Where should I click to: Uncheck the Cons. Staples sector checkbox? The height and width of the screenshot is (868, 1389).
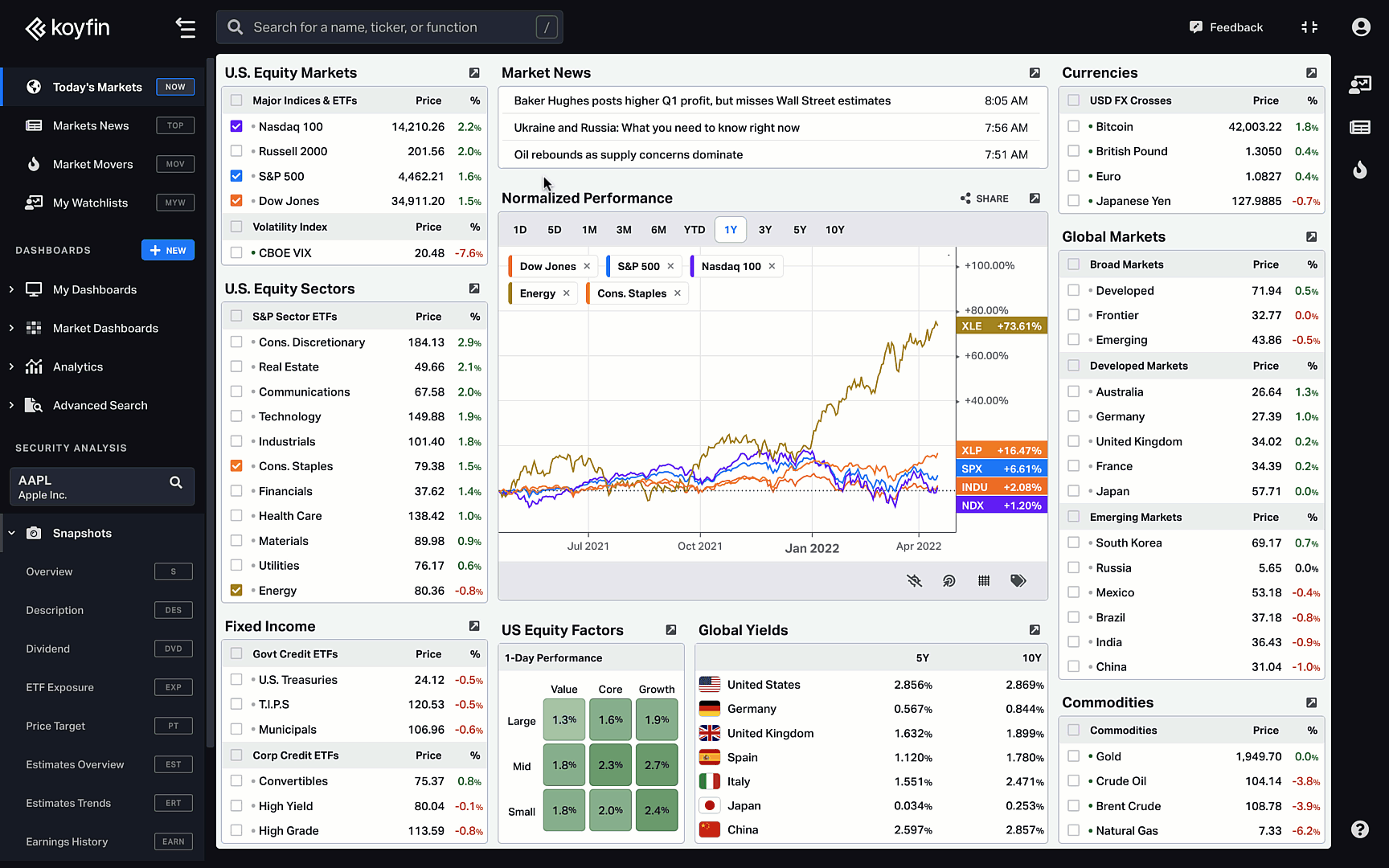[x=236, y=466]
